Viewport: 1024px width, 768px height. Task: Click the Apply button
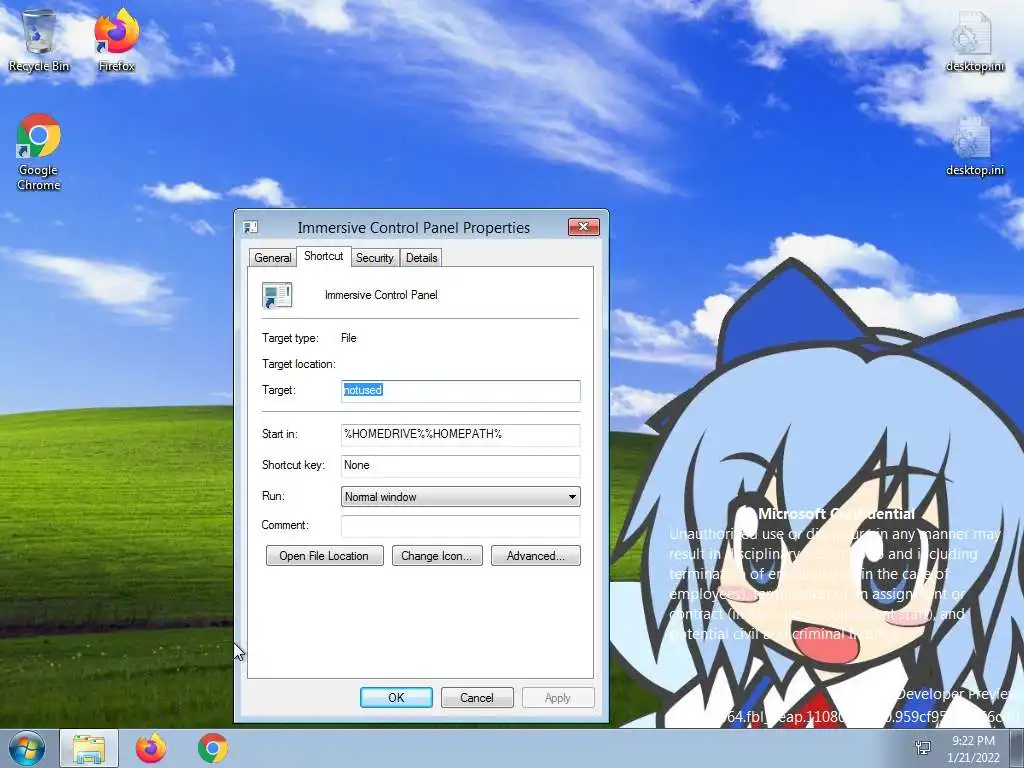[558, 697]
